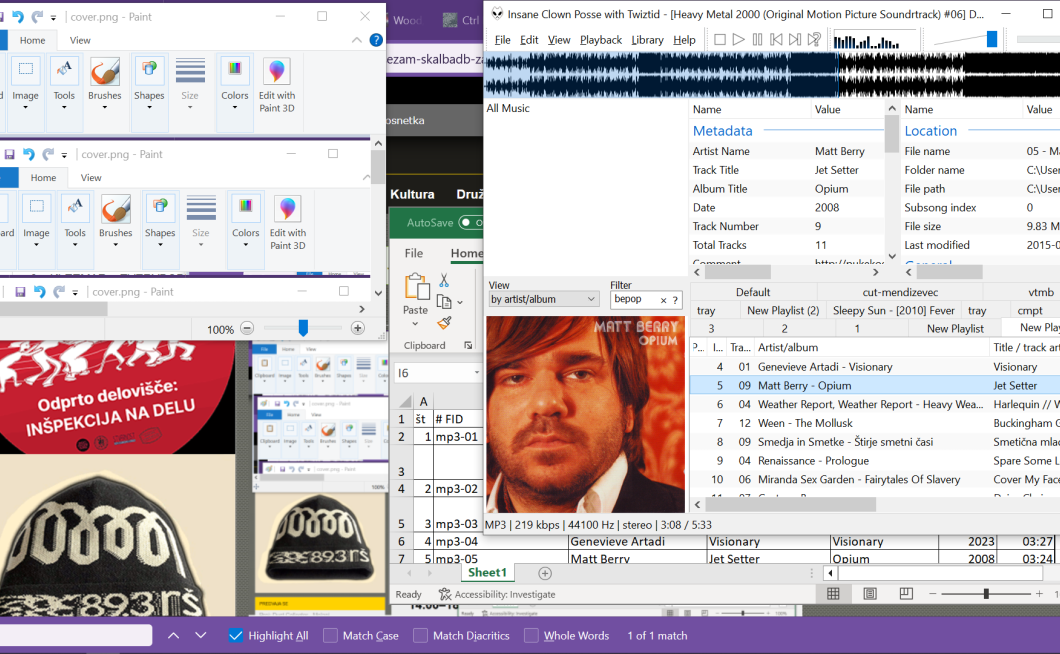Click the Excel Format Painter icon
Viewport: 1060px width, 654px height.
tap(444, 323)
